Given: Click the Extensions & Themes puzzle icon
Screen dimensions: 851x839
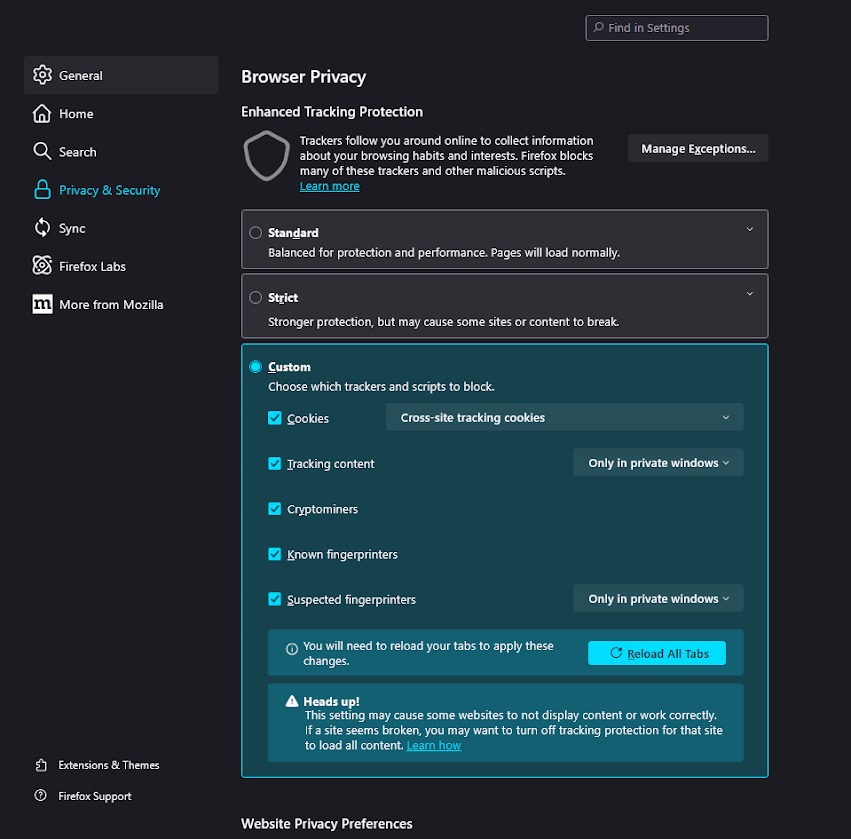Looking at the screenshot, I should tap(41, 765).
